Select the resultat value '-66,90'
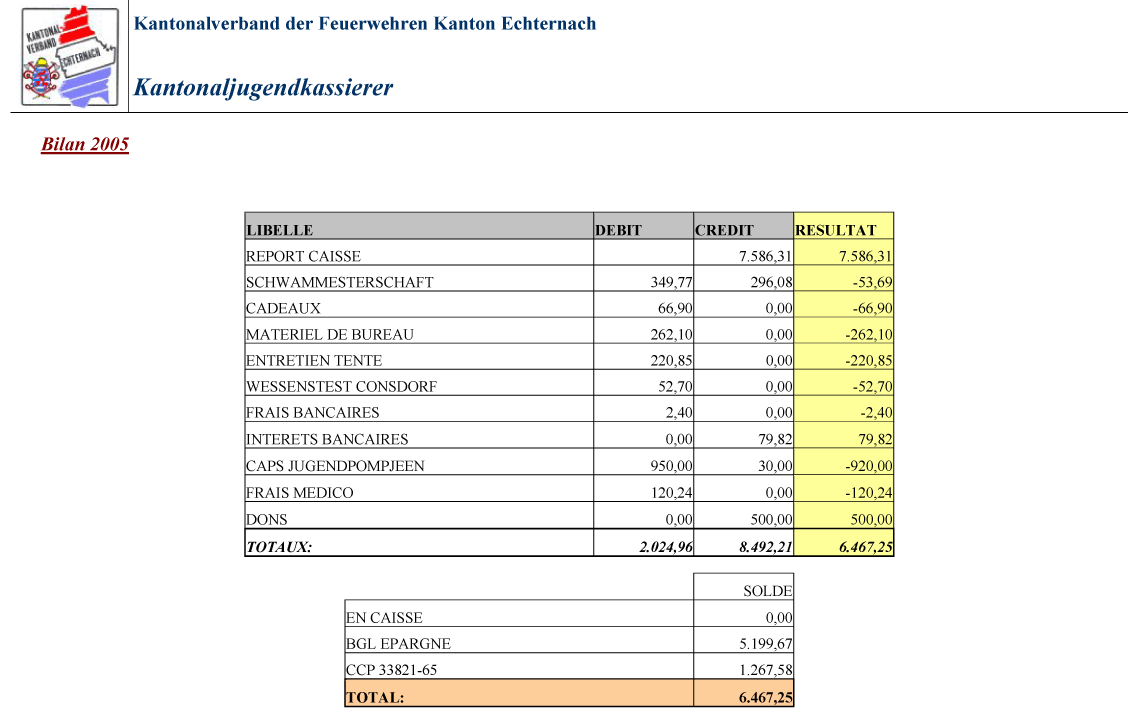Screen dimensions: 1128x727 [x=873, y=308]
